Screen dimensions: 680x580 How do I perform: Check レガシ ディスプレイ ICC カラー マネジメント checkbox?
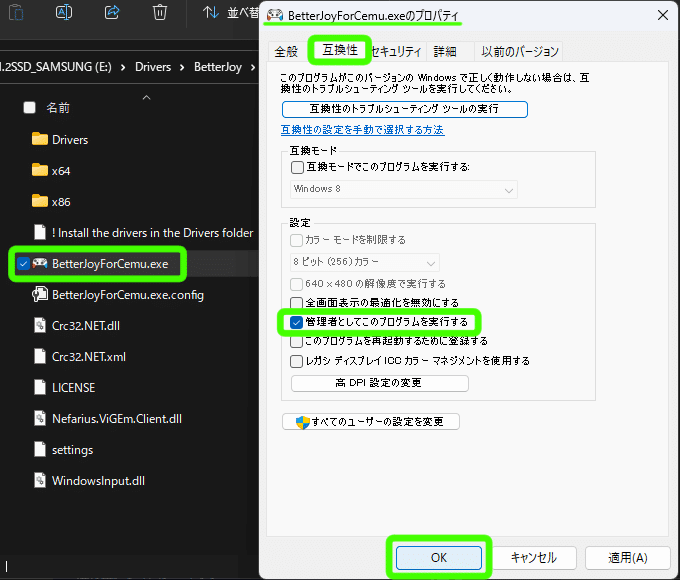pyautogui.click(x=296, y=361)
